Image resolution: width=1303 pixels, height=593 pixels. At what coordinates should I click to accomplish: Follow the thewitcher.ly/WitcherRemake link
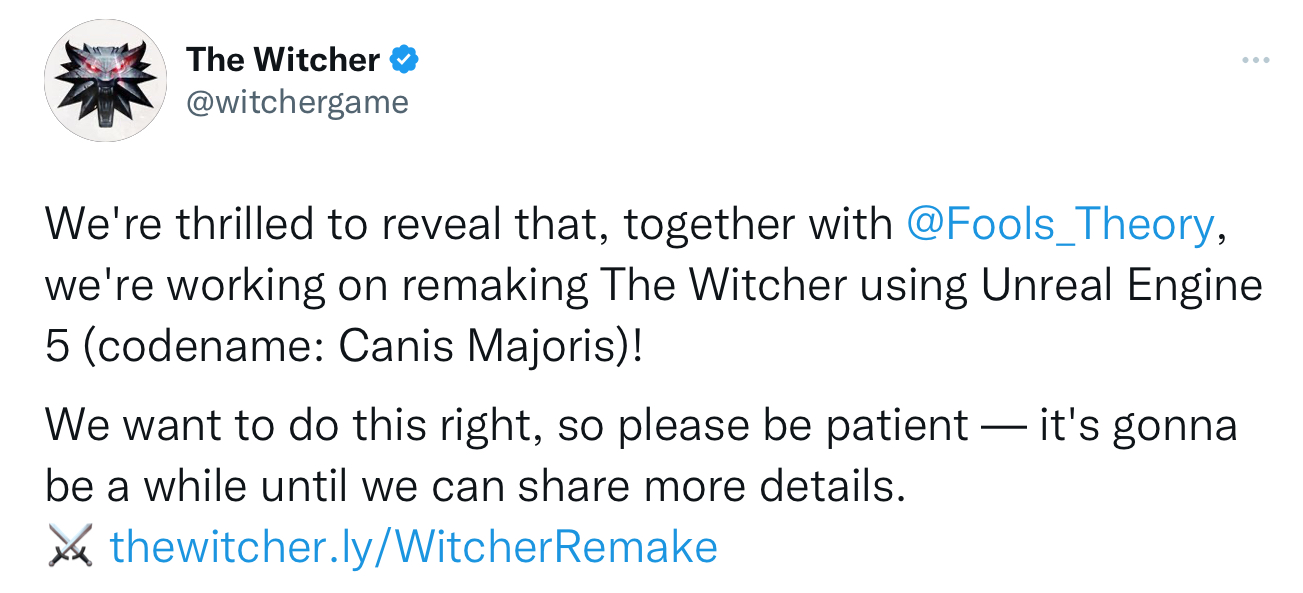pos(413,546)
